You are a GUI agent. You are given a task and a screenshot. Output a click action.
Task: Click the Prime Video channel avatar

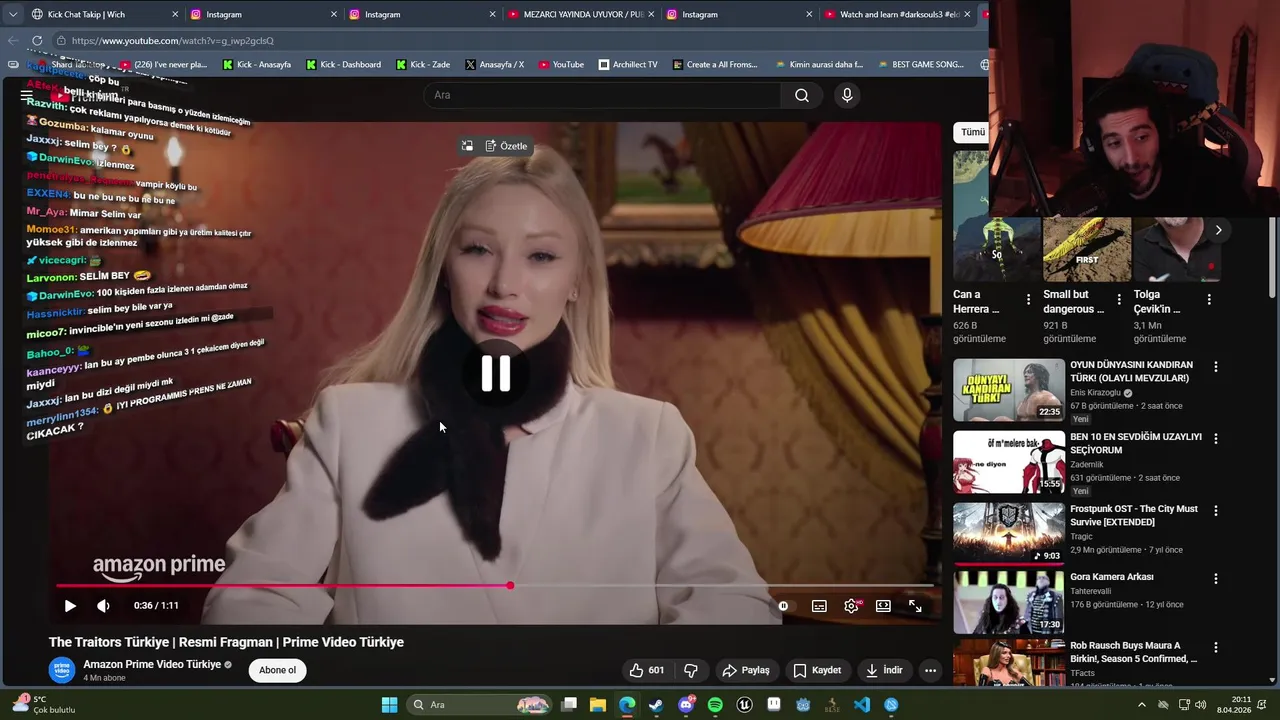pyautogui.click(x=62, y=670)
